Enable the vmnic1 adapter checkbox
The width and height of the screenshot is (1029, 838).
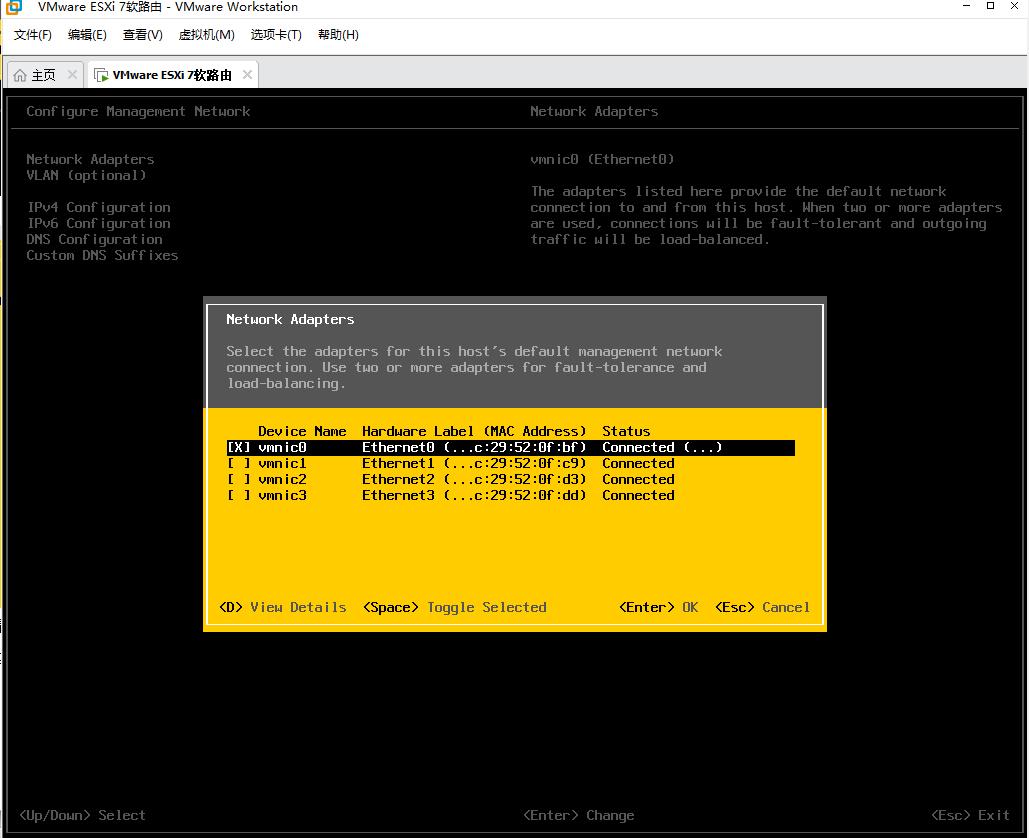[x=239, y=464]
